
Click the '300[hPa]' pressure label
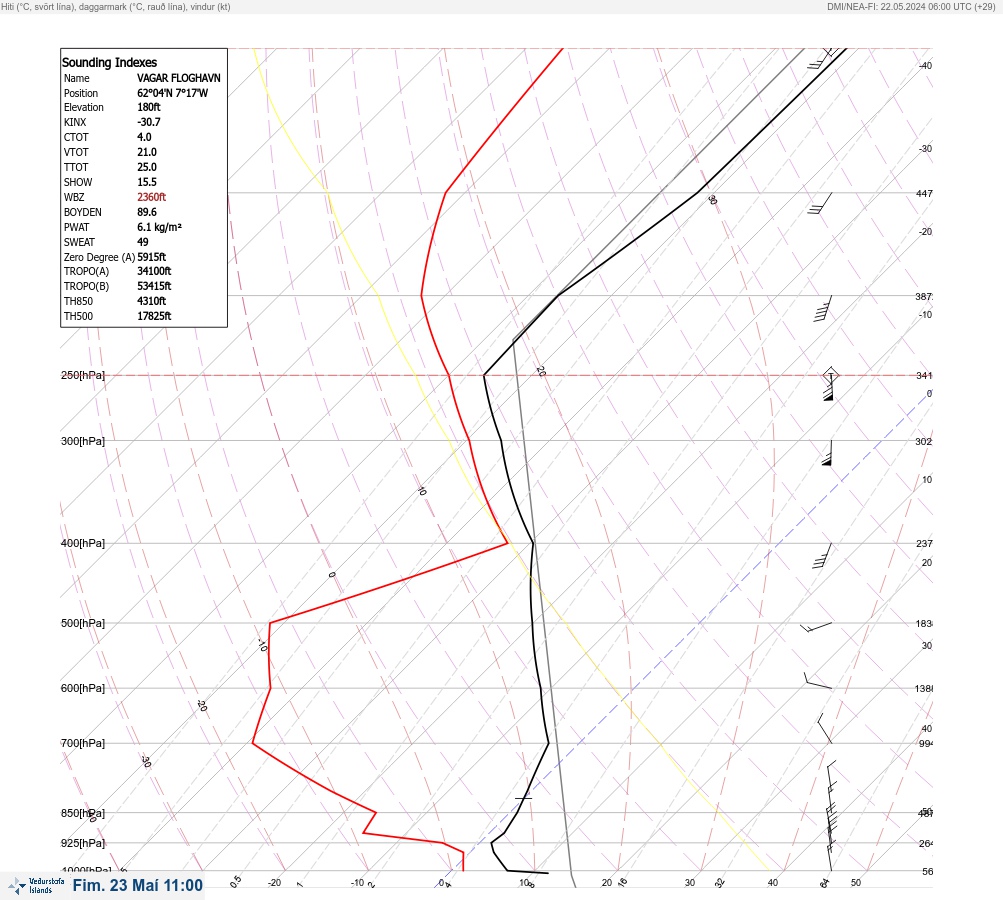click(83, 441)
